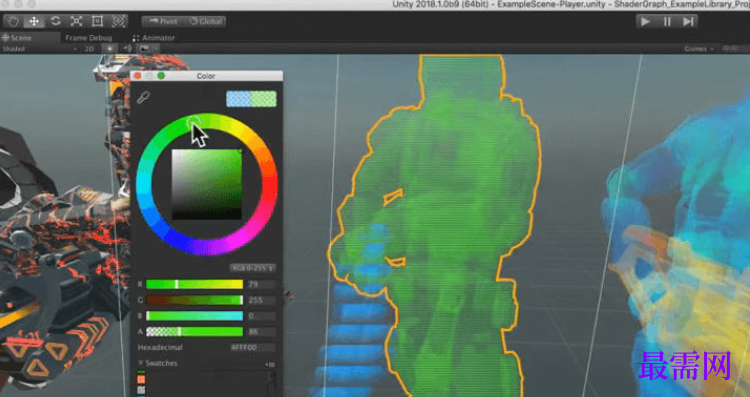Select the Rotate tool
This screenshot has height=397, width=750.
[x=55, y=22]
